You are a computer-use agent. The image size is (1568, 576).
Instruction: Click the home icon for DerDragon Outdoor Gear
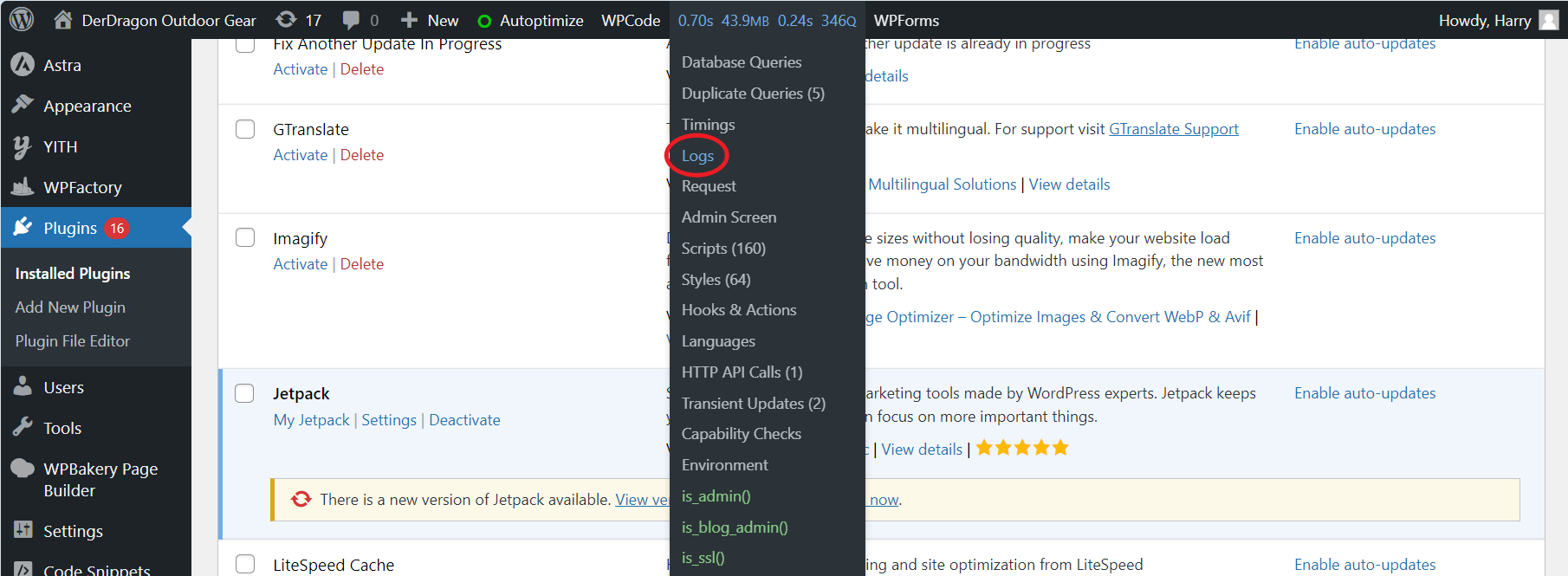[x=63, y=20]
